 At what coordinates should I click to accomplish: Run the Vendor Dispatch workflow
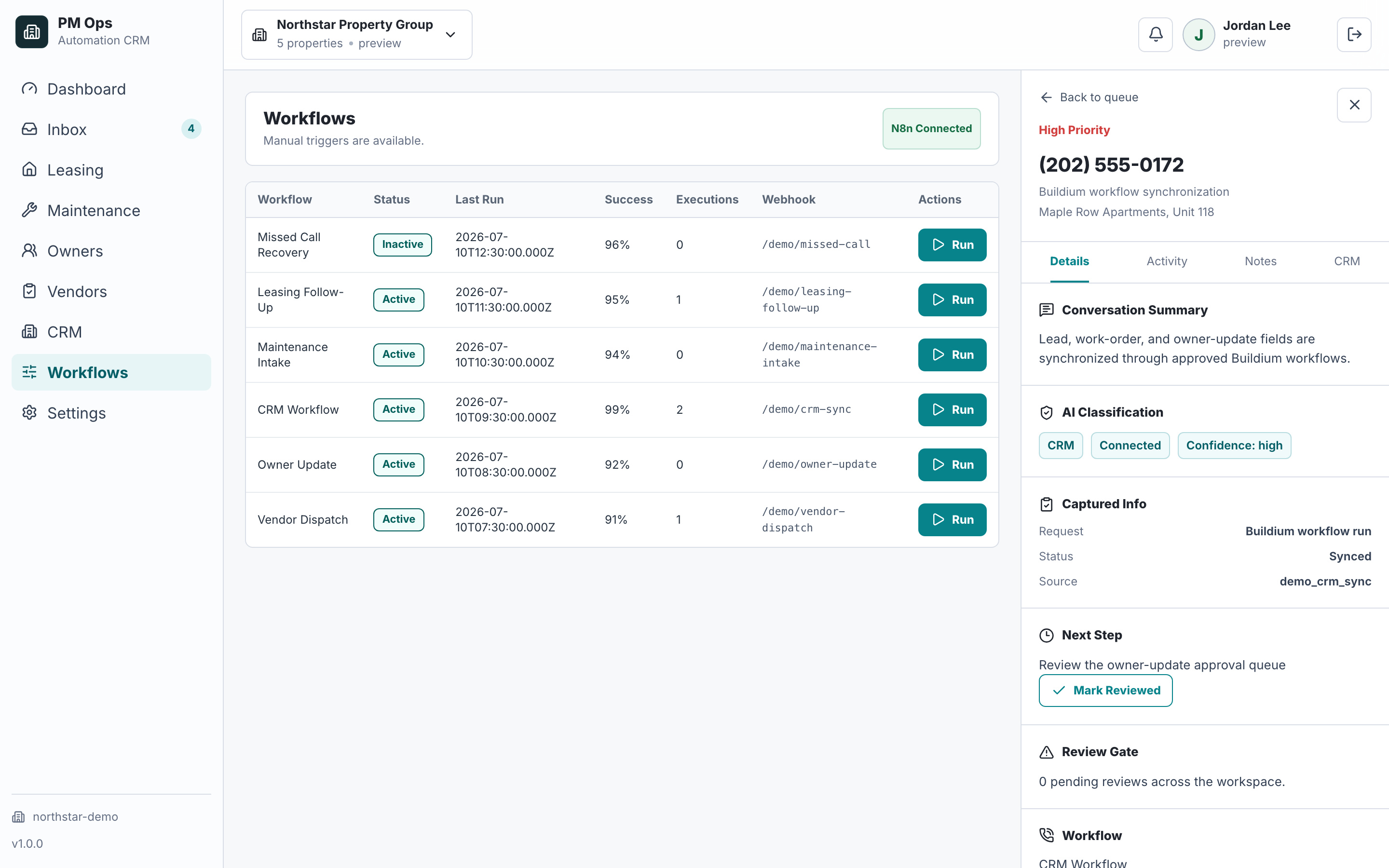[x=952, y=519]
